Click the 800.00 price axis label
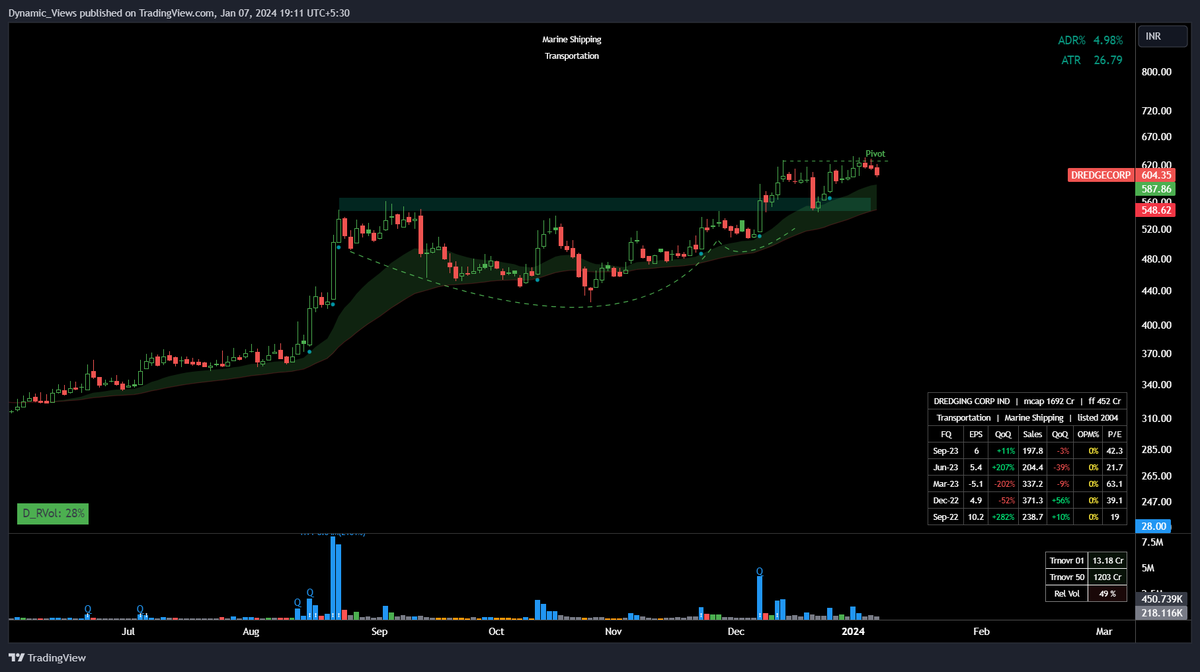 [1156, 73]
